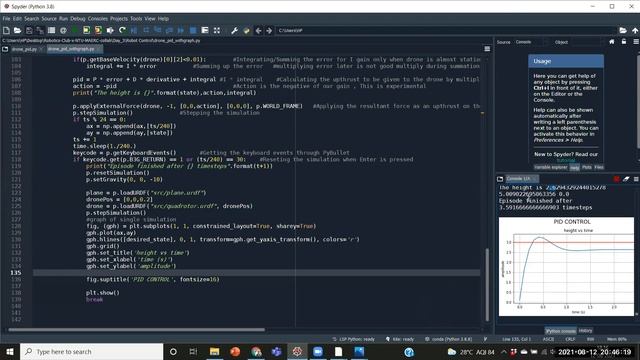
Task: Switch to Files pane tab
Action: 599,167
